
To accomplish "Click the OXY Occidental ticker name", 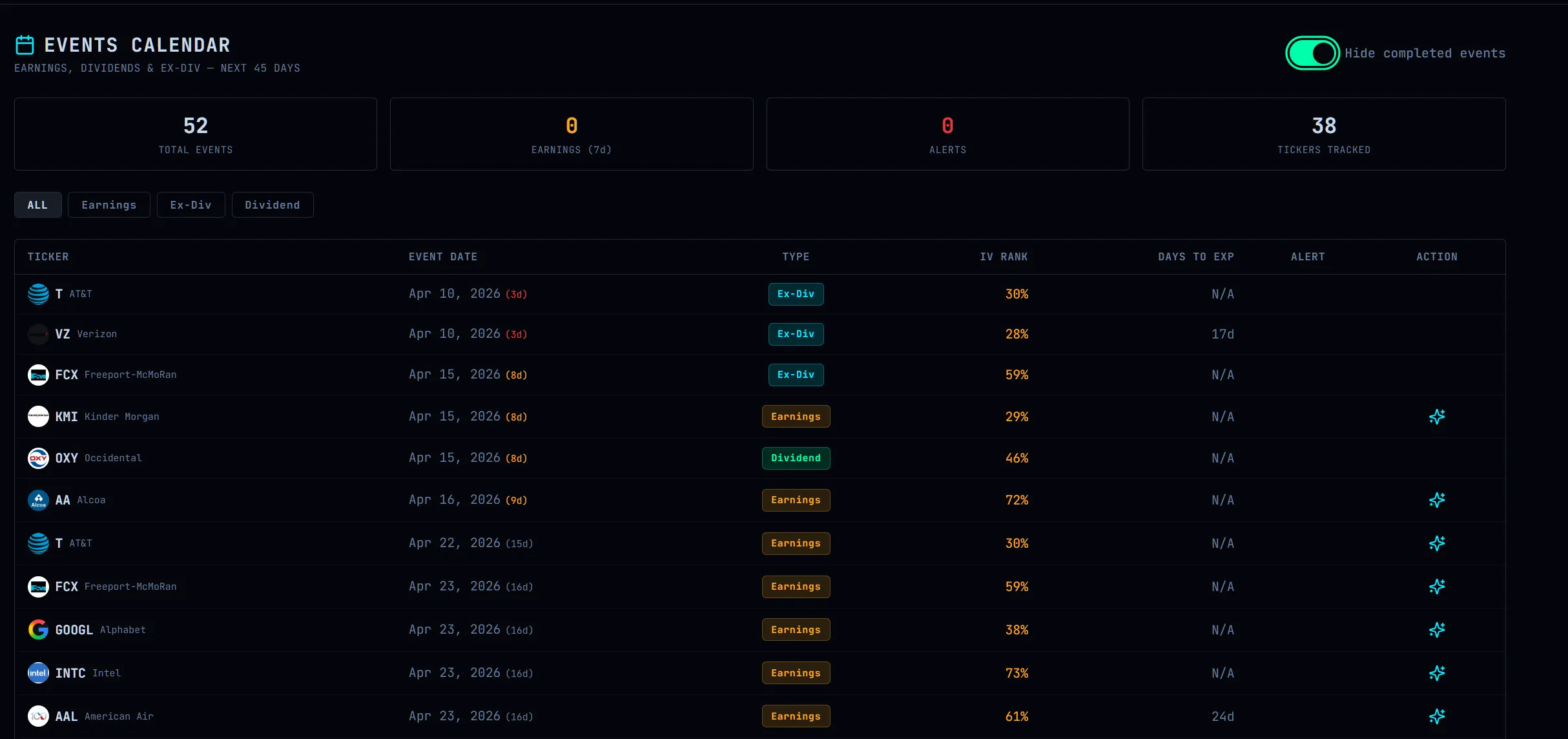I will pyautogui.click(x=98, y=458).
